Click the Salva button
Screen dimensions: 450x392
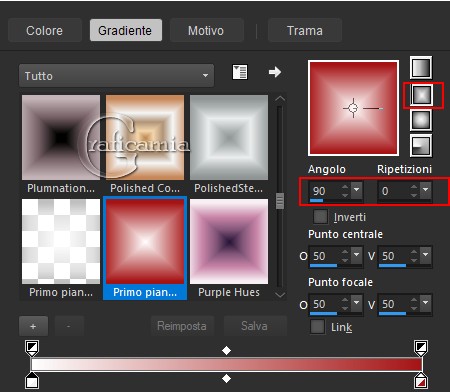[x=254, y=326]
